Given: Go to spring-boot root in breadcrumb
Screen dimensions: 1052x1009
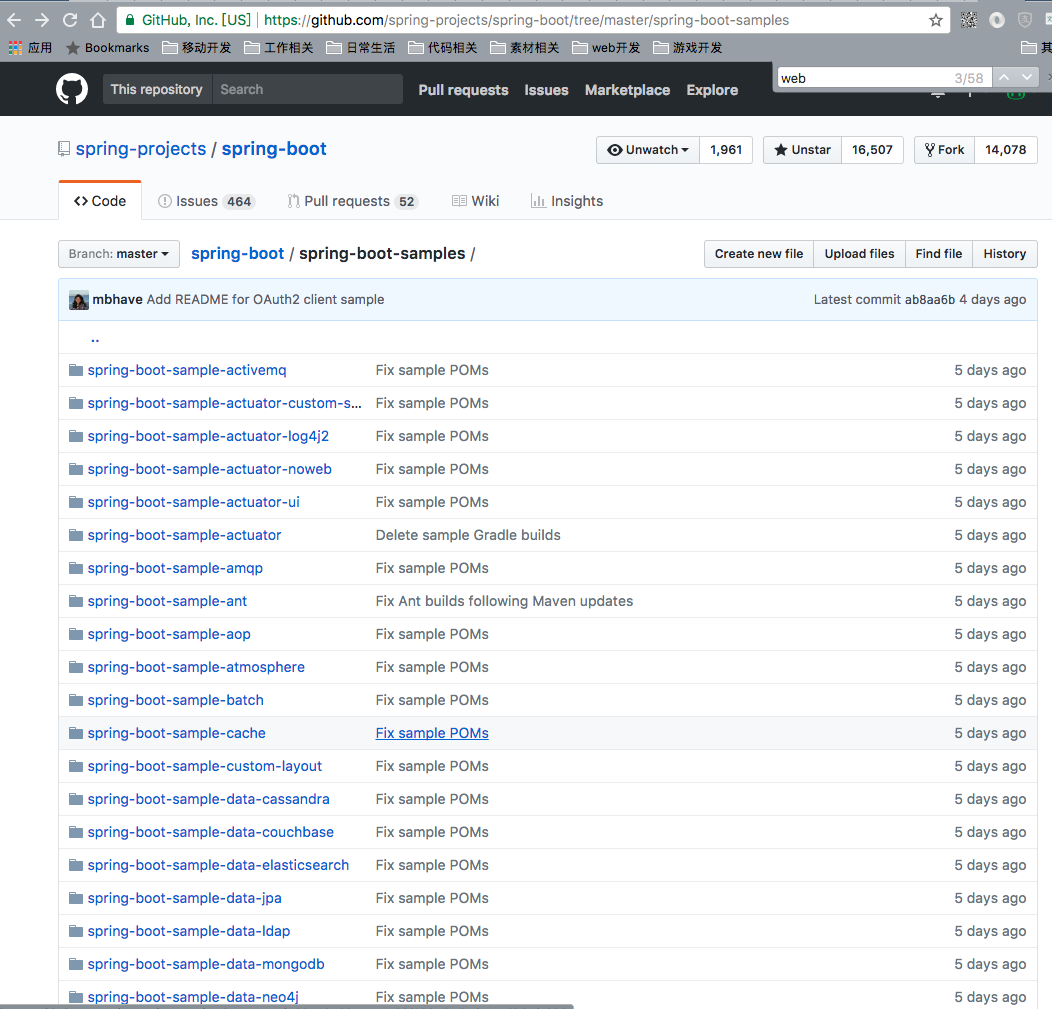Looking at the screenshot, I should [238, 254].
